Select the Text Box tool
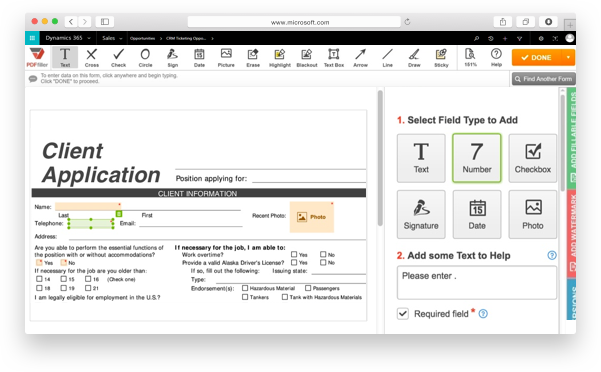 334,57
